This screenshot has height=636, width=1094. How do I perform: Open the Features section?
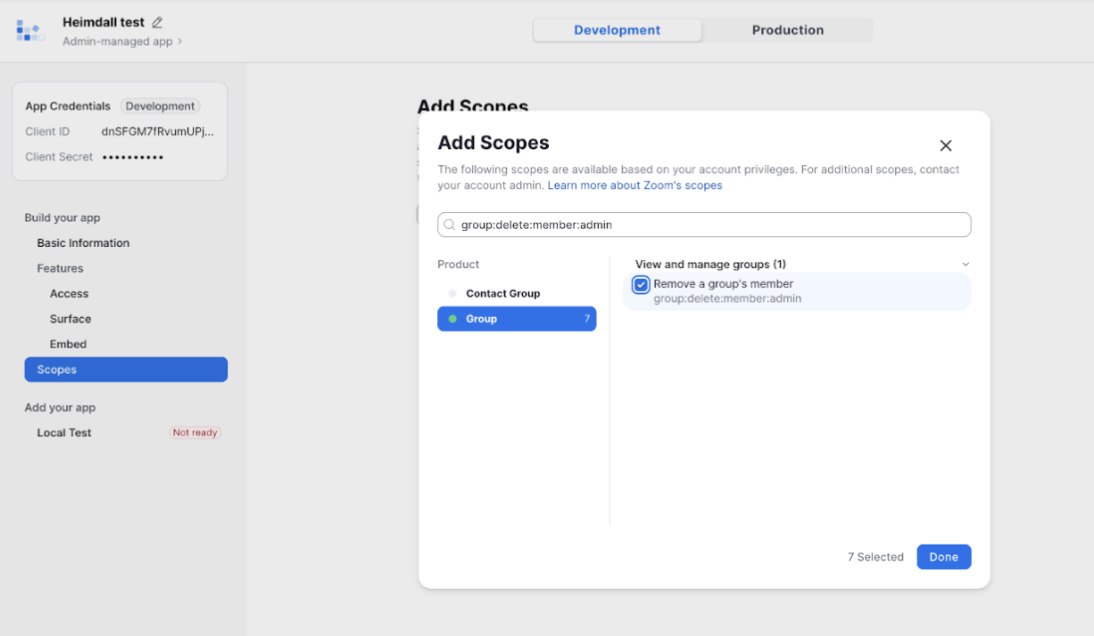point(60,268)
